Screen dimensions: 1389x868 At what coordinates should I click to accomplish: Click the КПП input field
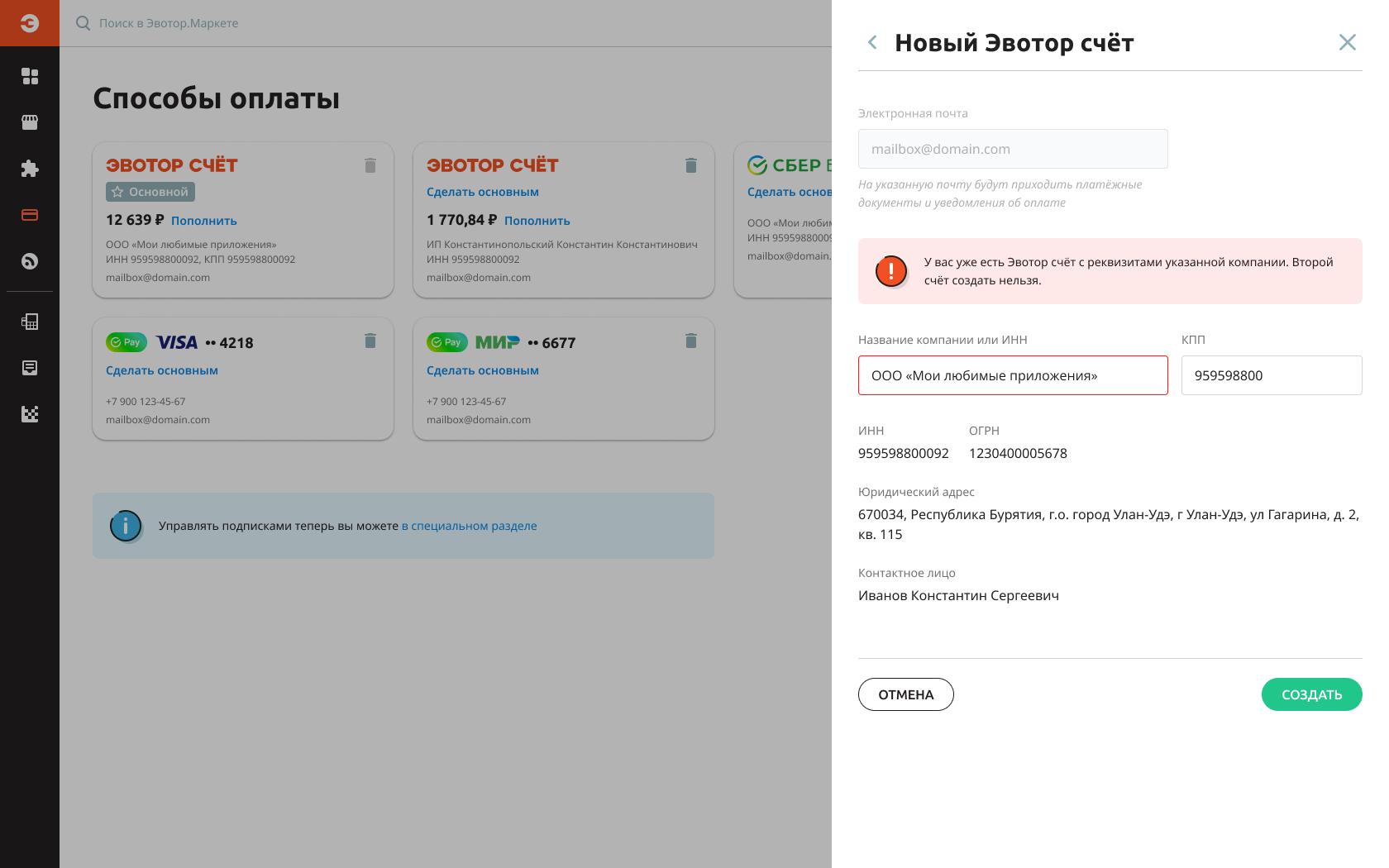[1272, 375]
